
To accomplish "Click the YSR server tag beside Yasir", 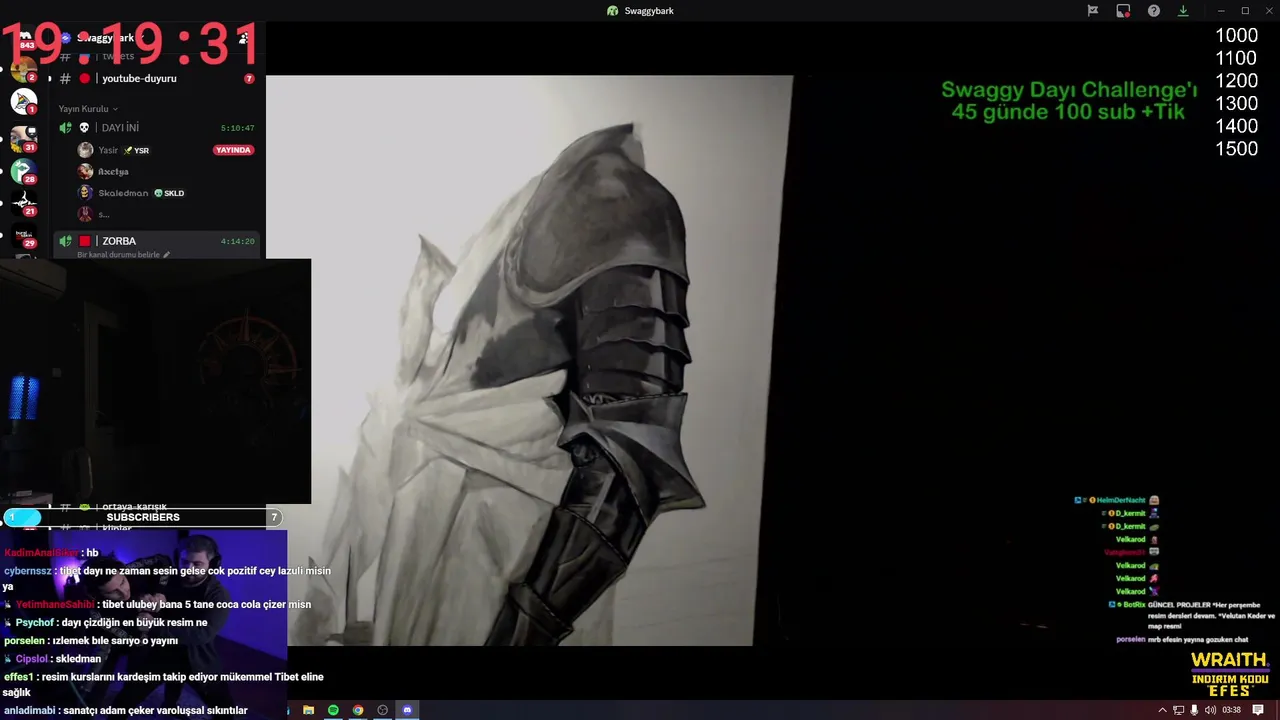I will [x=136, y=150].
